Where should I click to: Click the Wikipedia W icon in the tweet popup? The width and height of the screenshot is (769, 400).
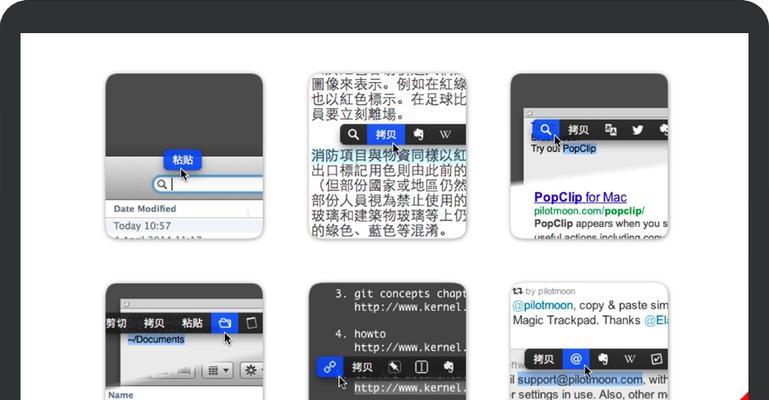[x=630, y=359]
